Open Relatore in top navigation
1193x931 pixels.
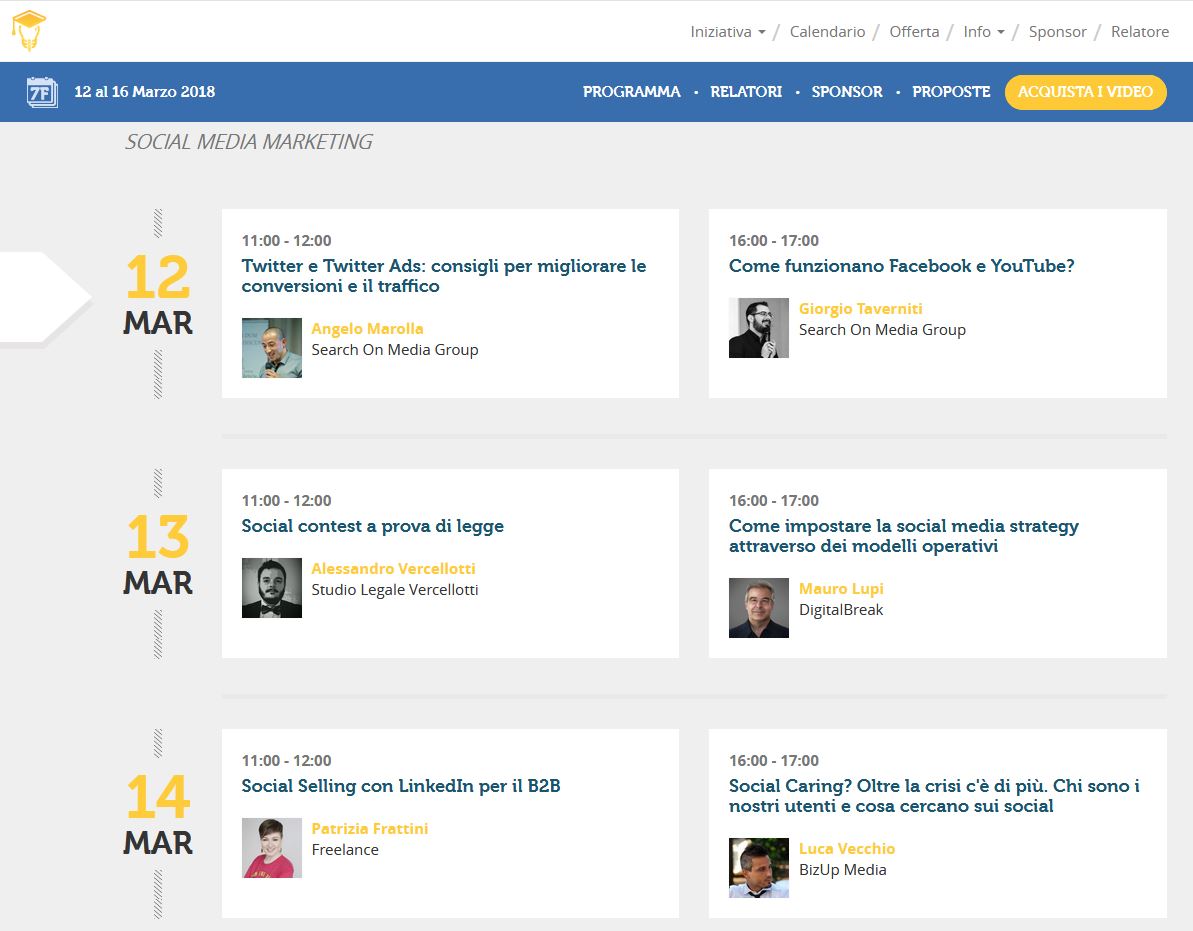click(x=1139, y=32)
